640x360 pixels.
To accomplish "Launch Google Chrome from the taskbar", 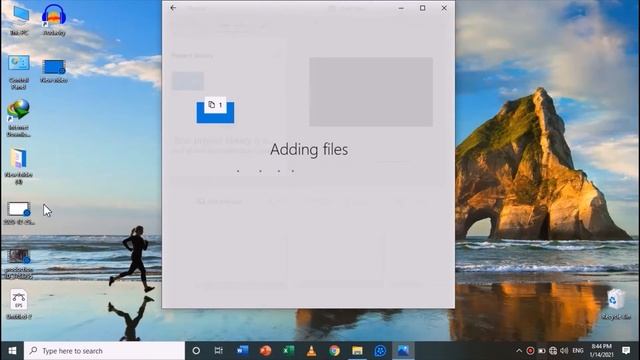I will [334, 351].
